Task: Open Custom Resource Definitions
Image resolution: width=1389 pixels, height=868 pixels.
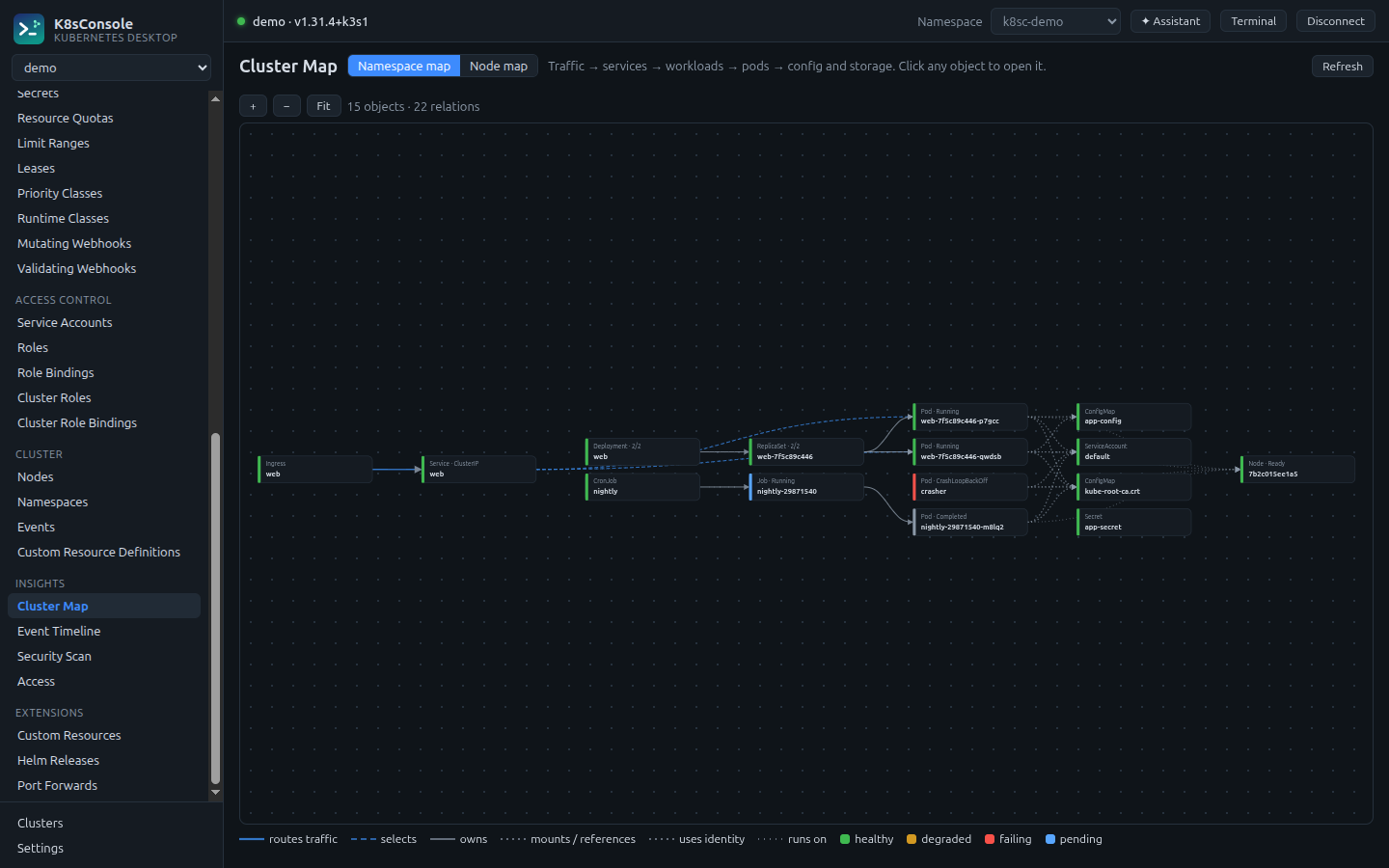Action: 104,552
